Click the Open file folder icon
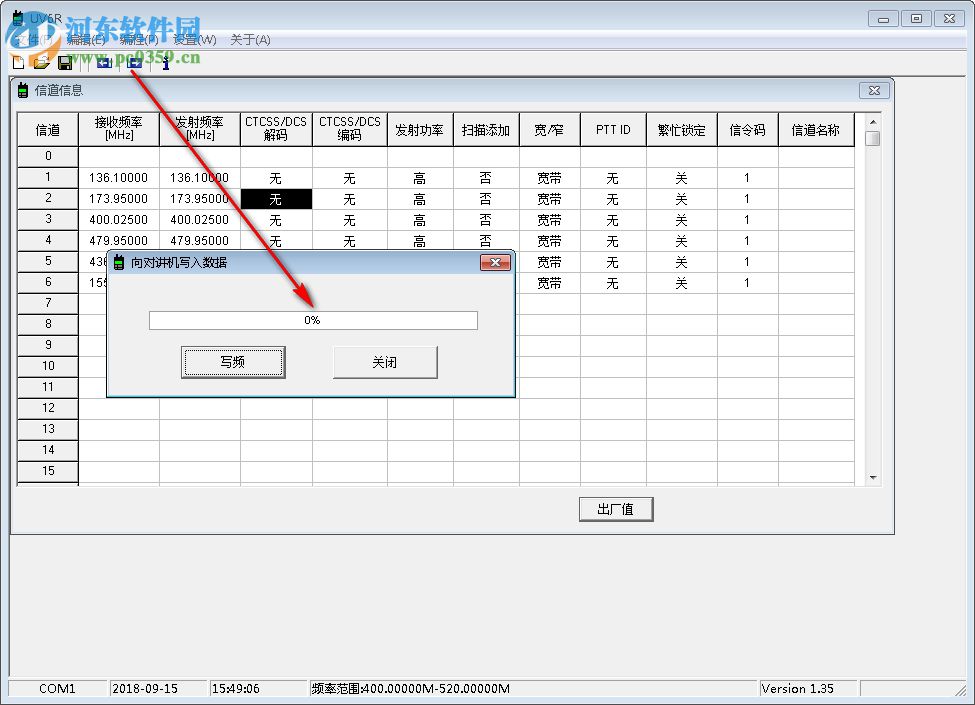 (x=42, y=62)
